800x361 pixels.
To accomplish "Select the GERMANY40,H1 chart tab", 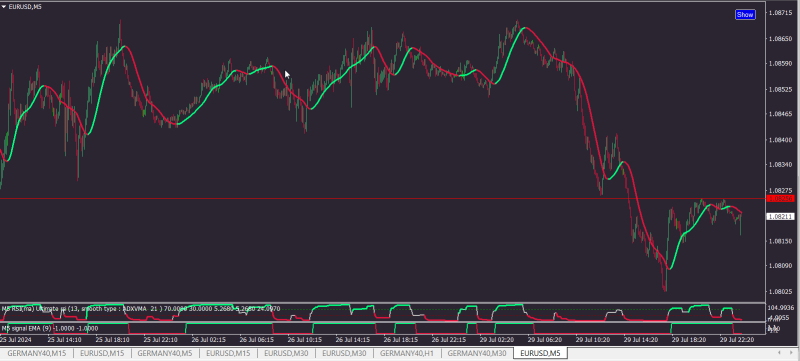I will point(407,353).
